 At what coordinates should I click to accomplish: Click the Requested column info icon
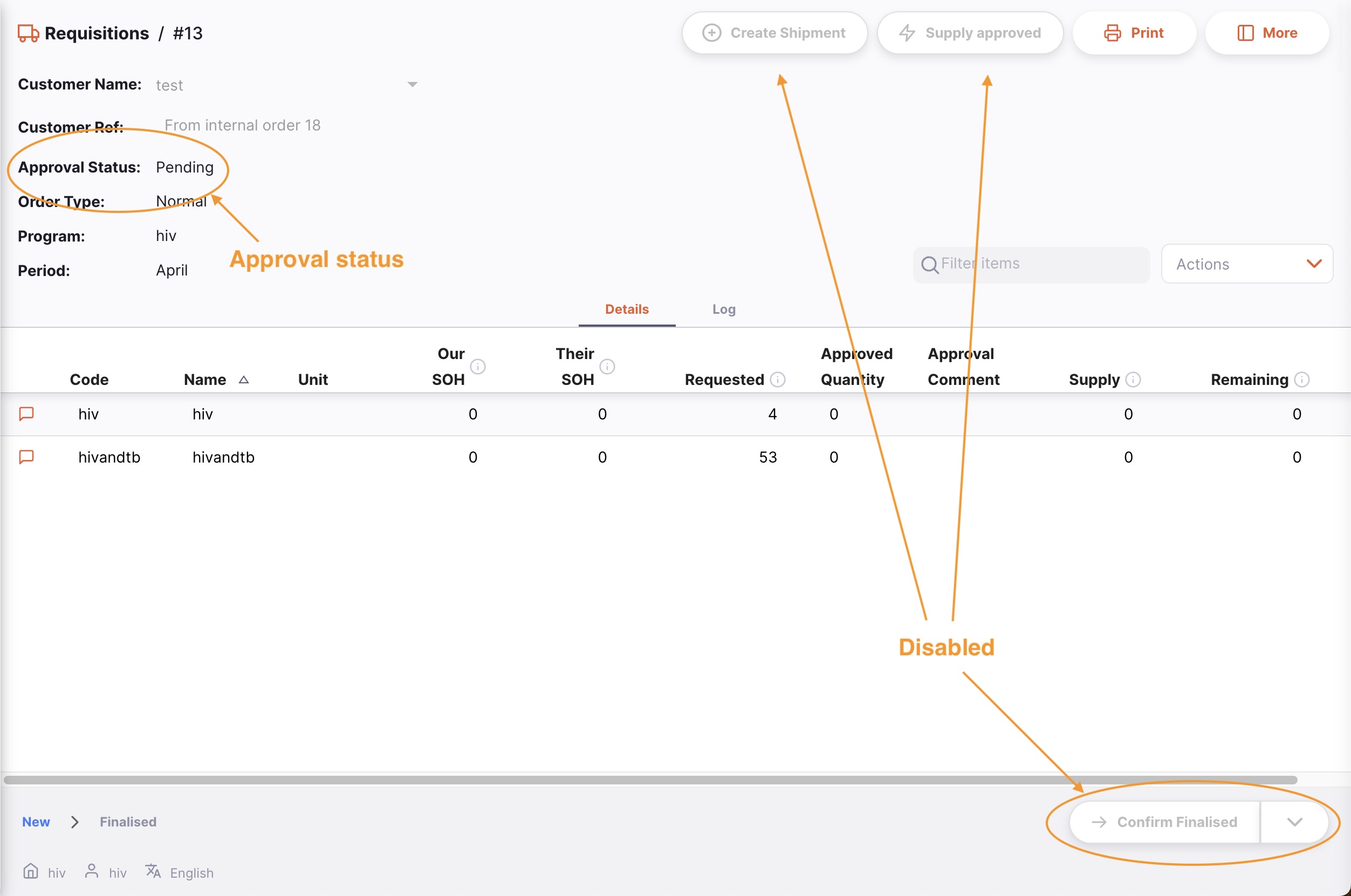tap(777, 380)
